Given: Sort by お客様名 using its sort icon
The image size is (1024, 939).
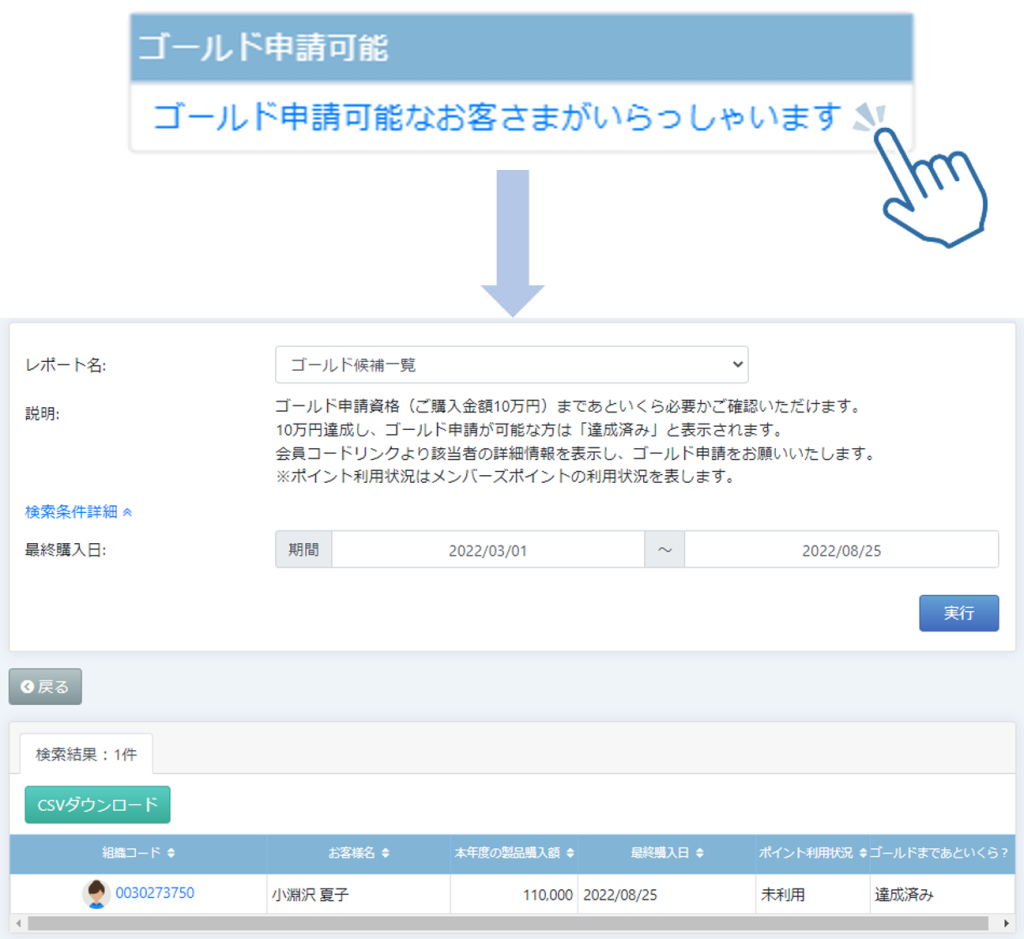Looking at the screenshot, I should 385,853.
